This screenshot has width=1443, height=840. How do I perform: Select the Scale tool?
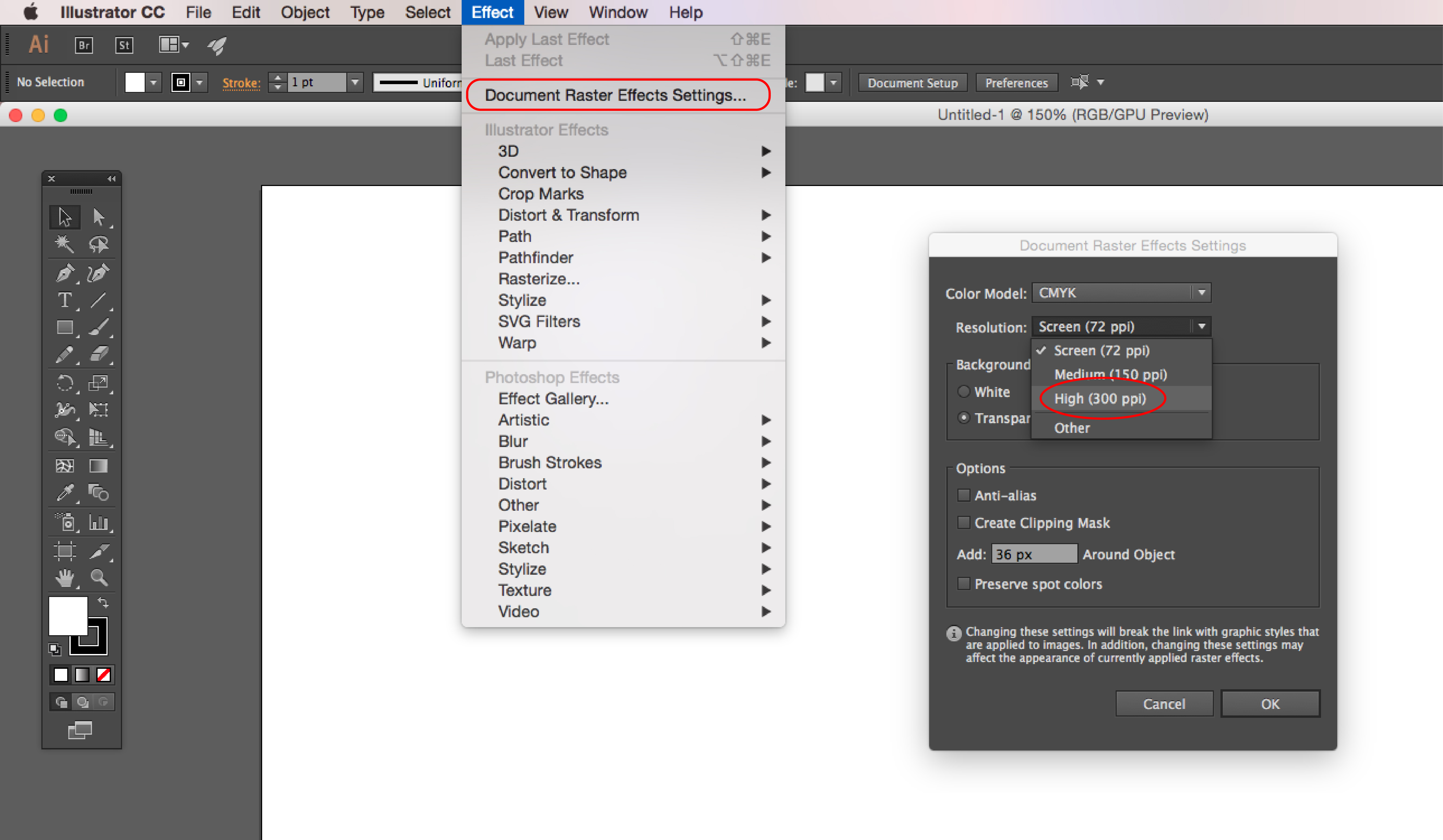pos(98,383)
